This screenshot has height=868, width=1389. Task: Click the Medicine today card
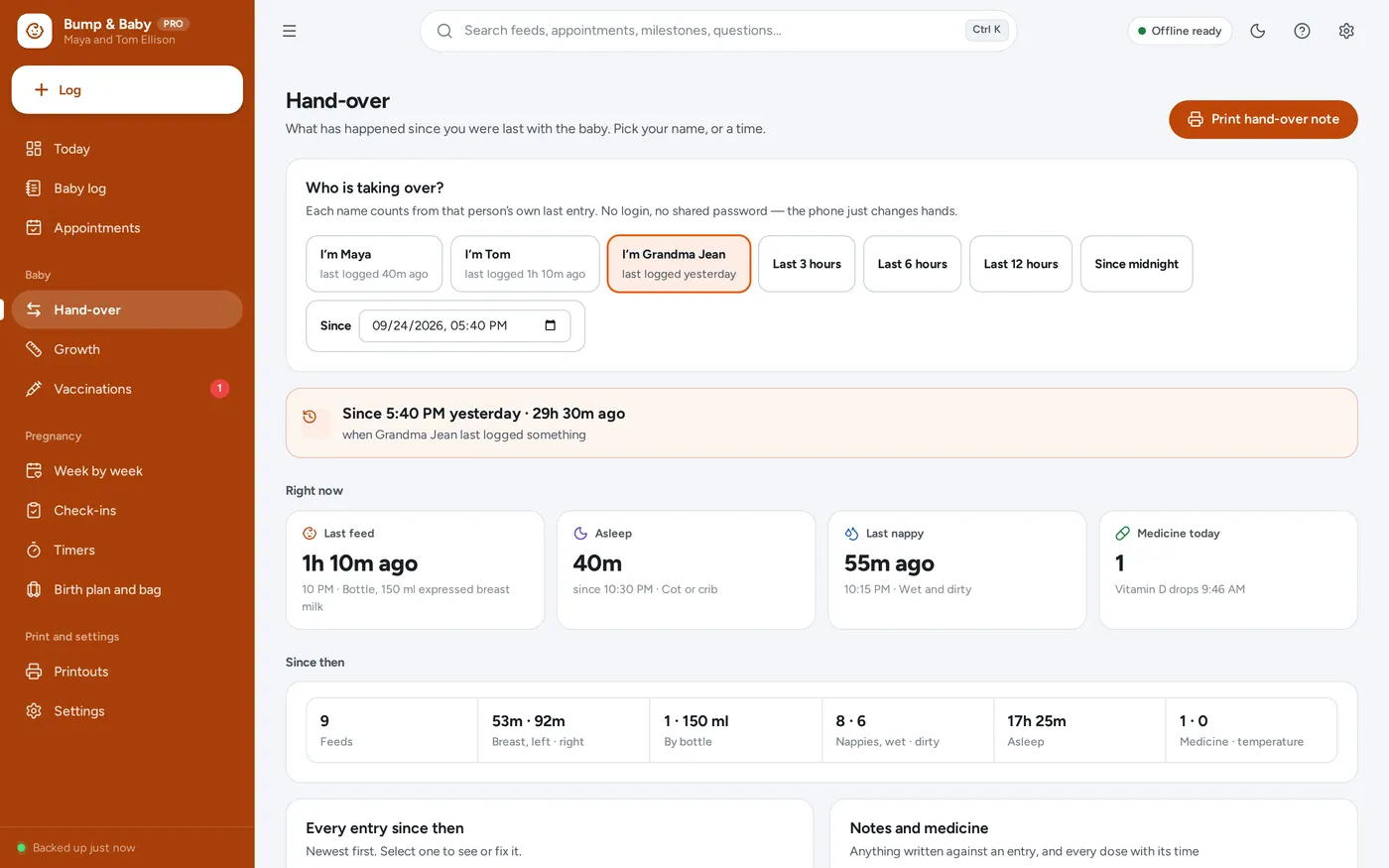(1228, 569)
